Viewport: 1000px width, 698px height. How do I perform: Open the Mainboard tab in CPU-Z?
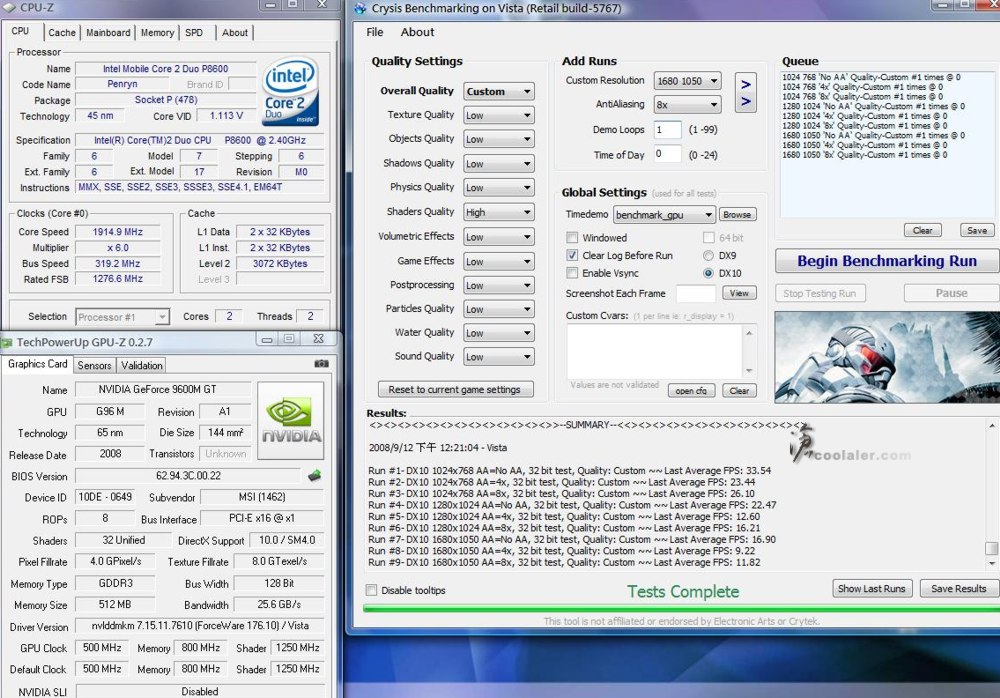click(108, 33)
